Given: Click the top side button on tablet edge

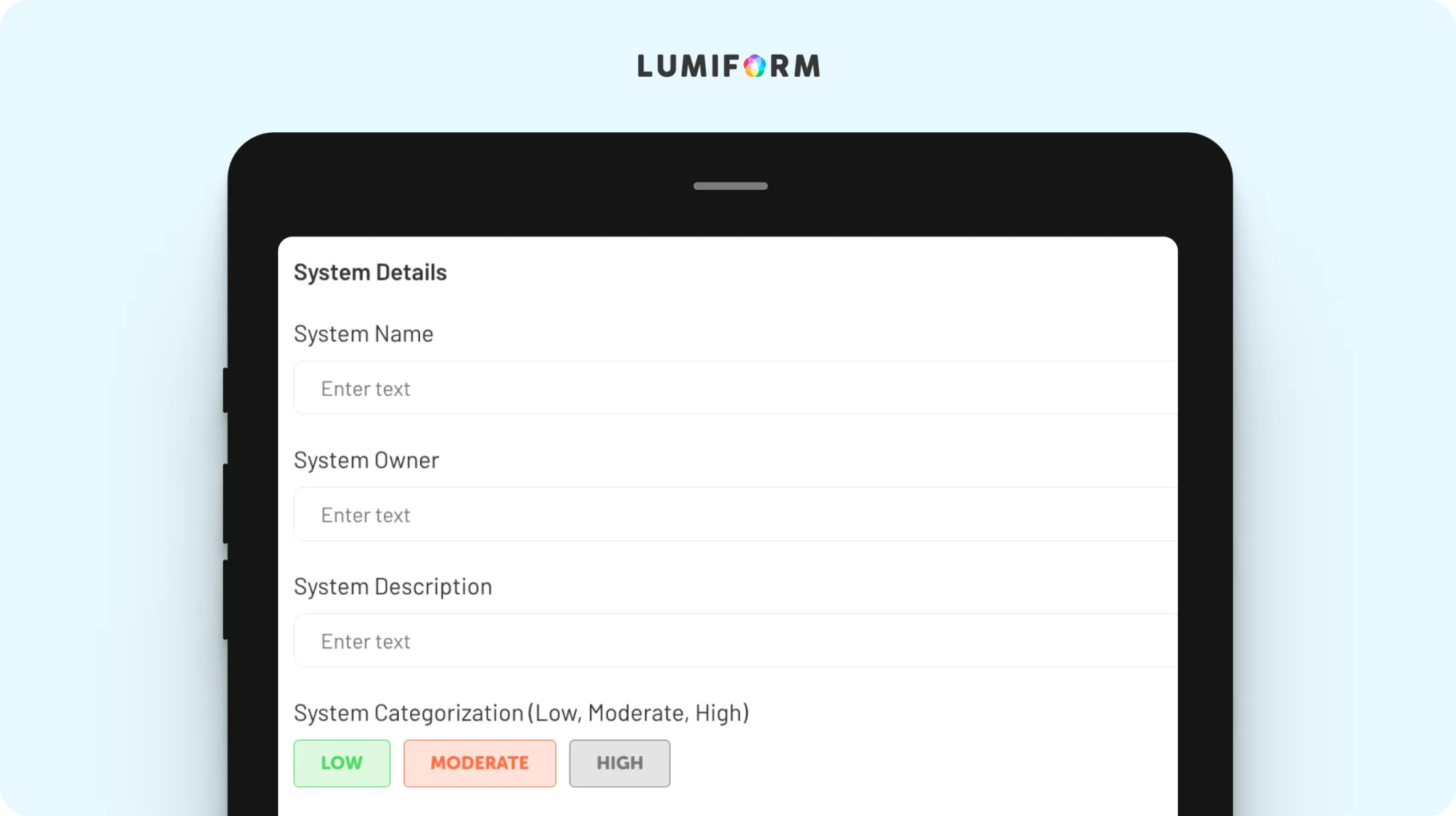Looking at the screenshot, I should pyautogui.click(x=226, y=390).
